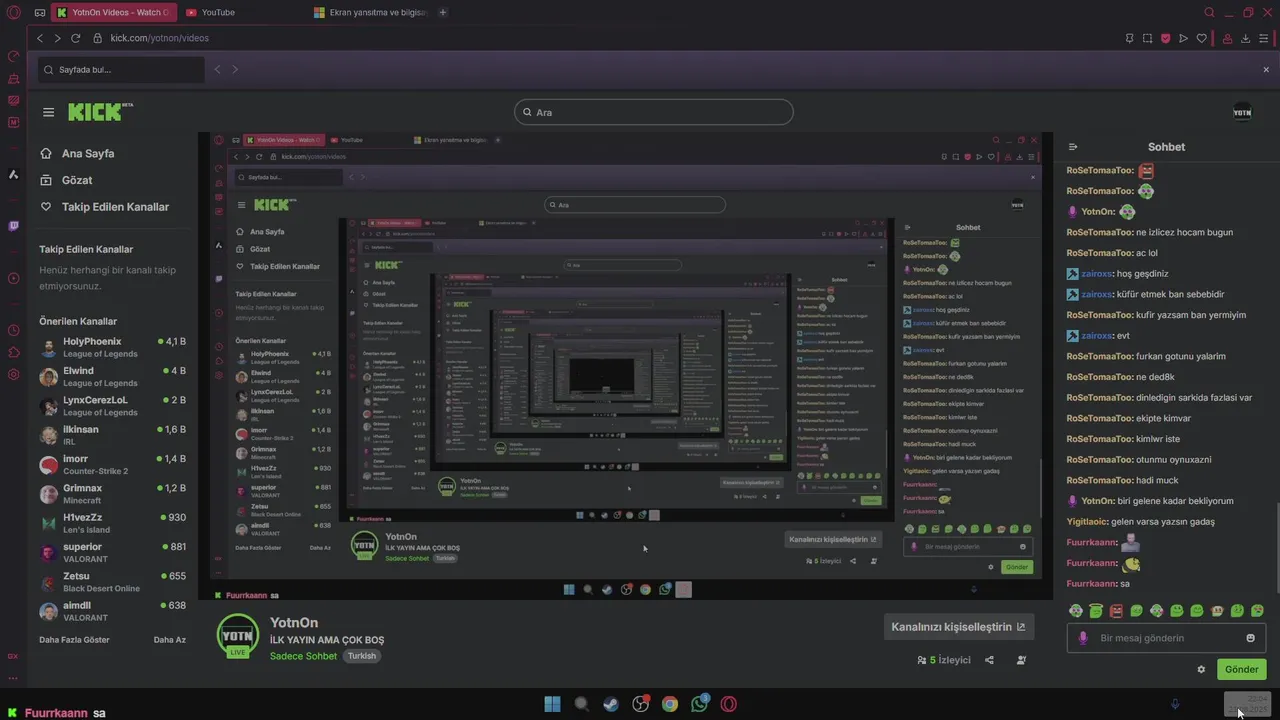1280x720 pixels.
Task: Click the ad-blocker shield icon
Action: pos(1165,38)
